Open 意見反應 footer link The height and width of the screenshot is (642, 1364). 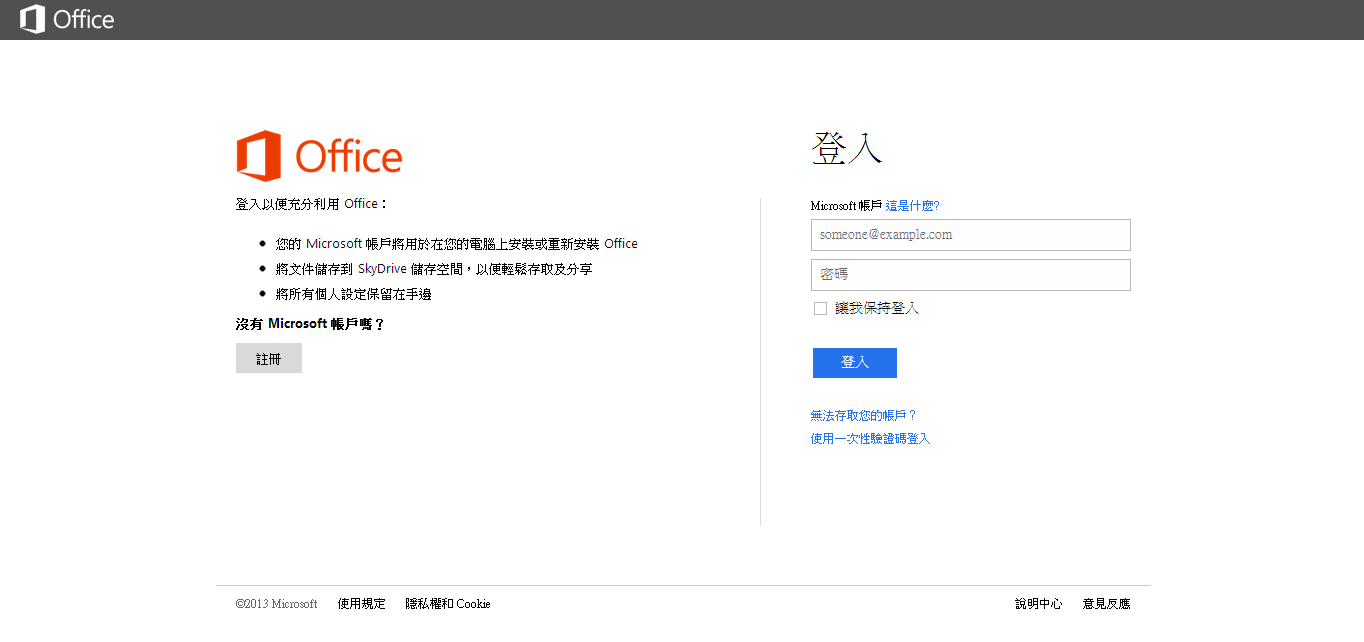click(x=1106, y=604)
